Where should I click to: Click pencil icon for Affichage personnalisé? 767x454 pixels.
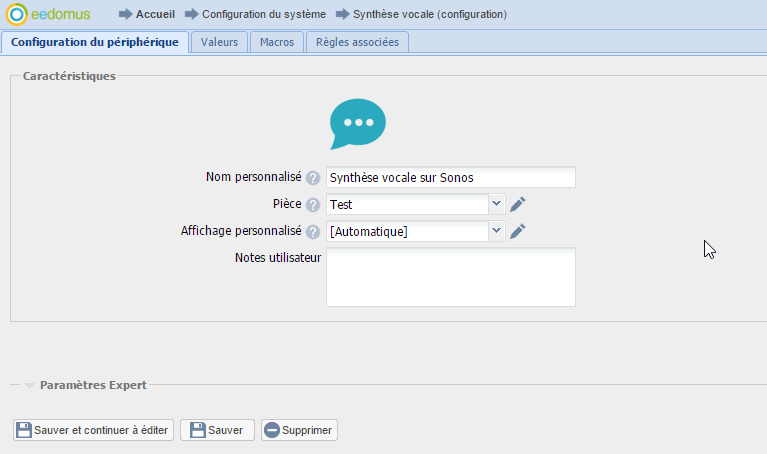[x=517, y=232]
